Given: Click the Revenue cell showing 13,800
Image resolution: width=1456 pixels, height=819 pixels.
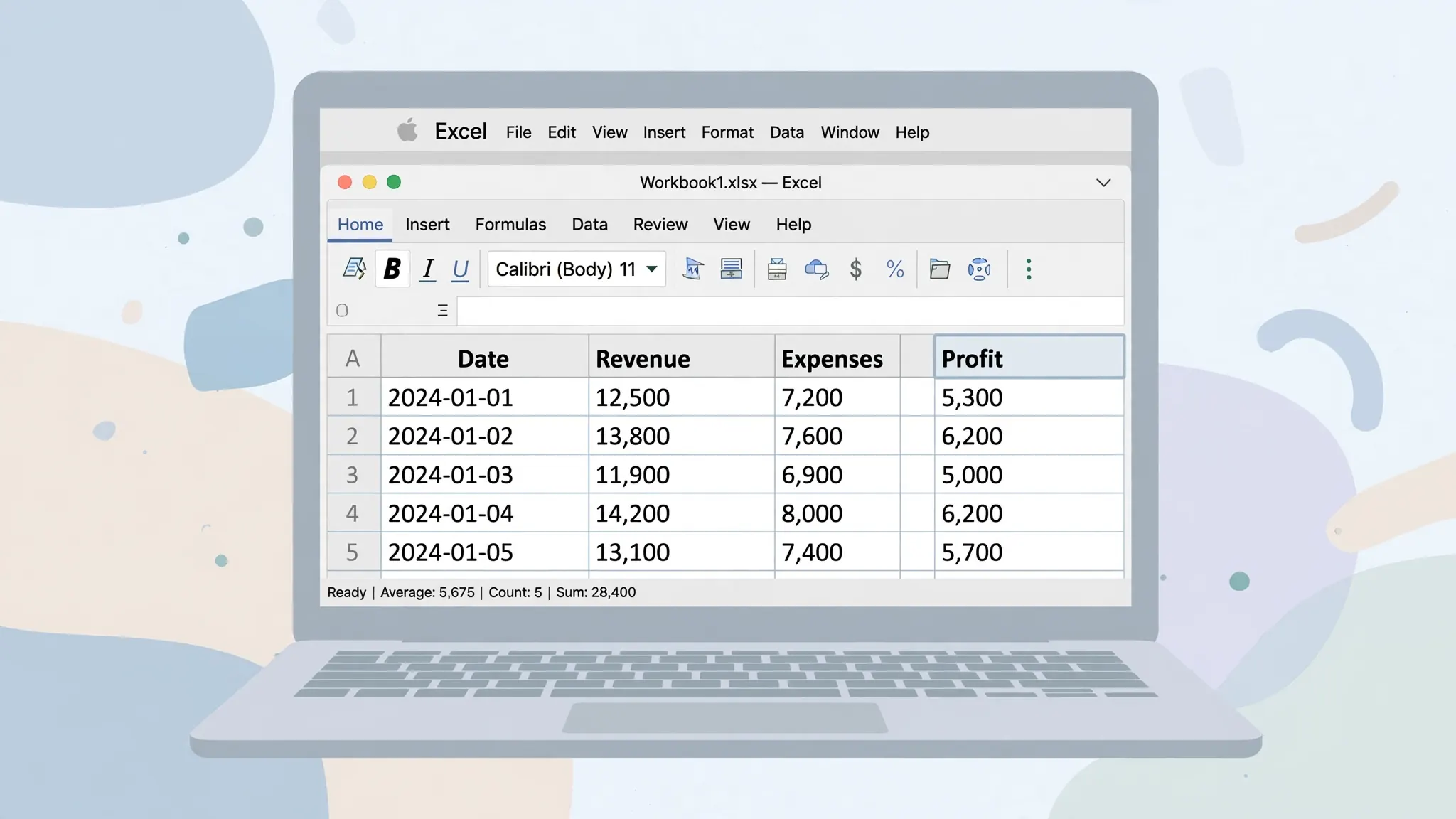Looking at the screenshot, I should coord(681,436).
